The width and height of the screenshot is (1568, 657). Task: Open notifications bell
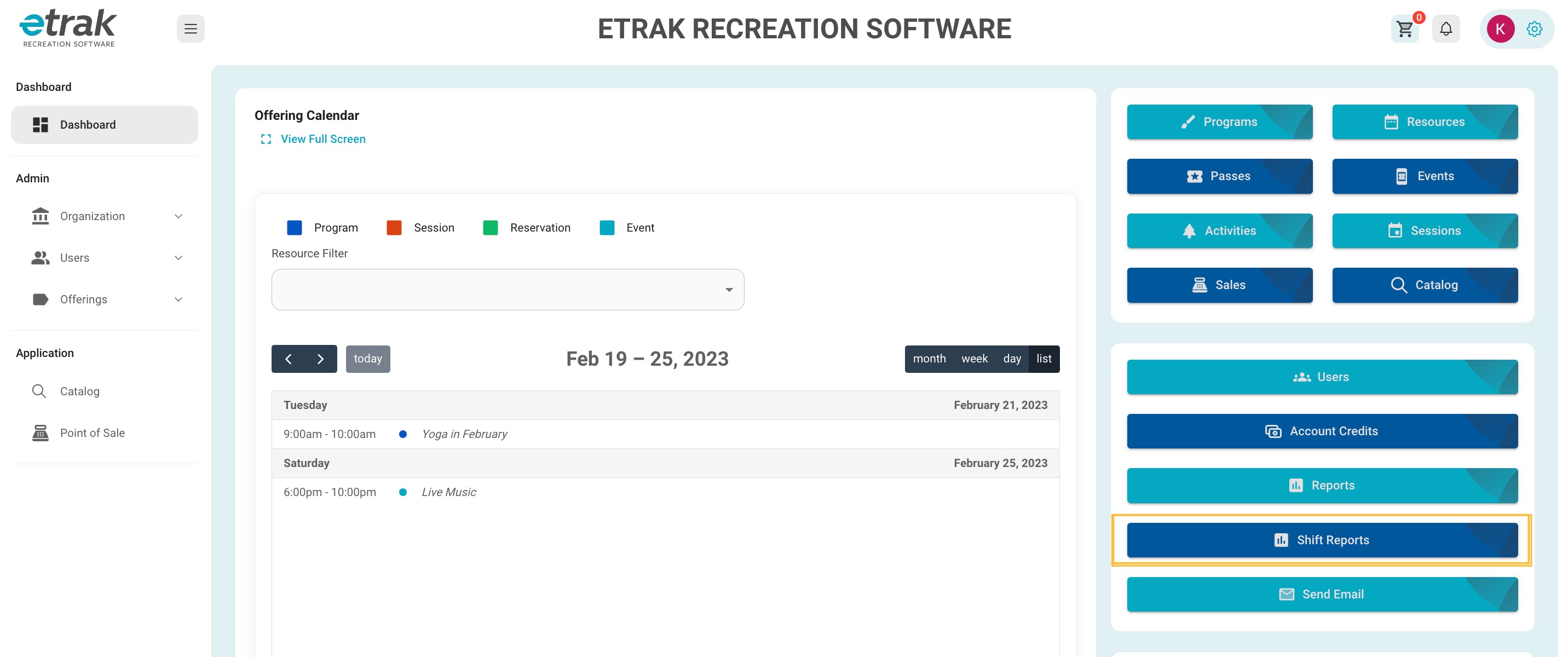(x=1446, y=28)
